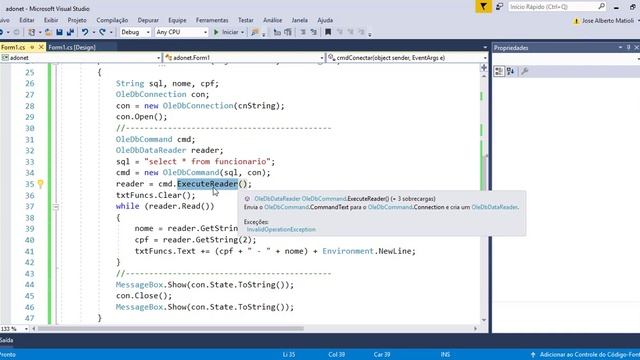Click the Quick Launch magnifier icon
The height and width of the screenshot is (360, 640).
point(601,6)
